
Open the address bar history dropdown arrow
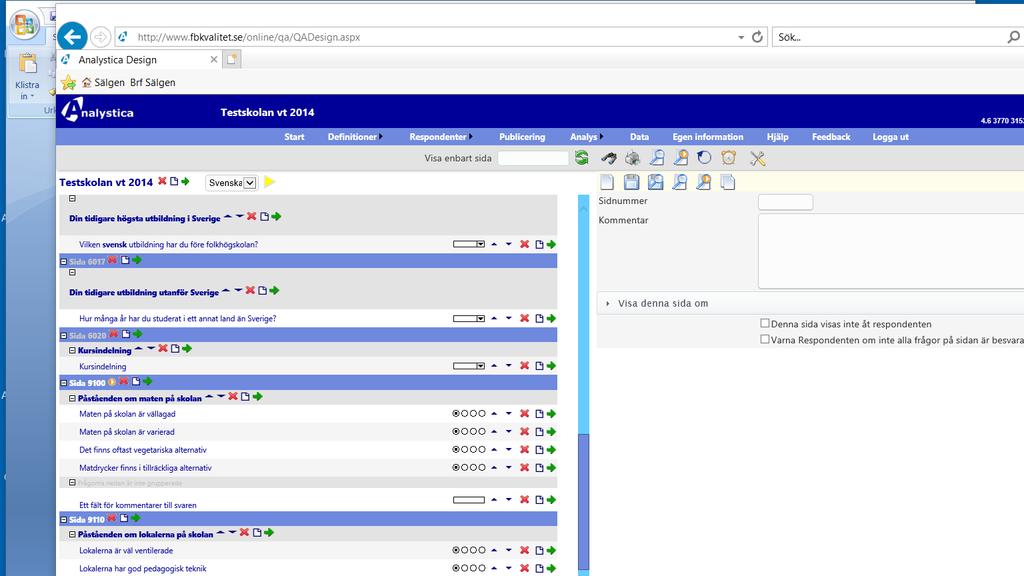click(x=741, y=37)
